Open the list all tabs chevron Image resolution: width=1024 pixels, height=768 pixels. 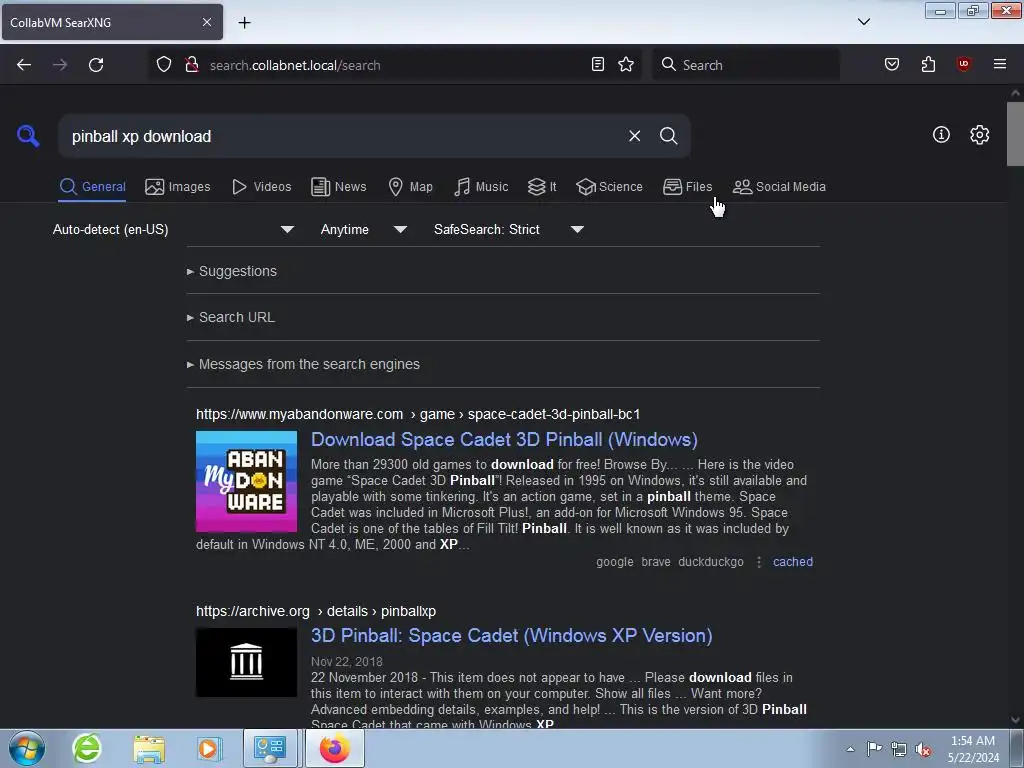(864, 22)
